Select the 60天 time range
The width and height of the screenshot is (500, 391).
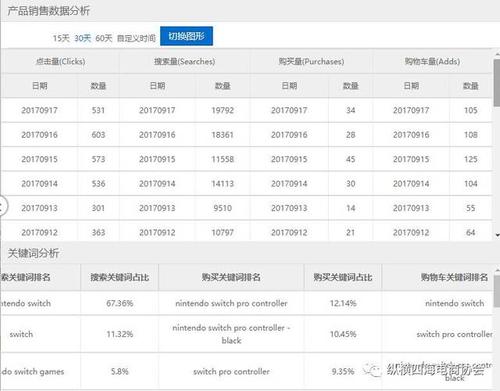104,38
